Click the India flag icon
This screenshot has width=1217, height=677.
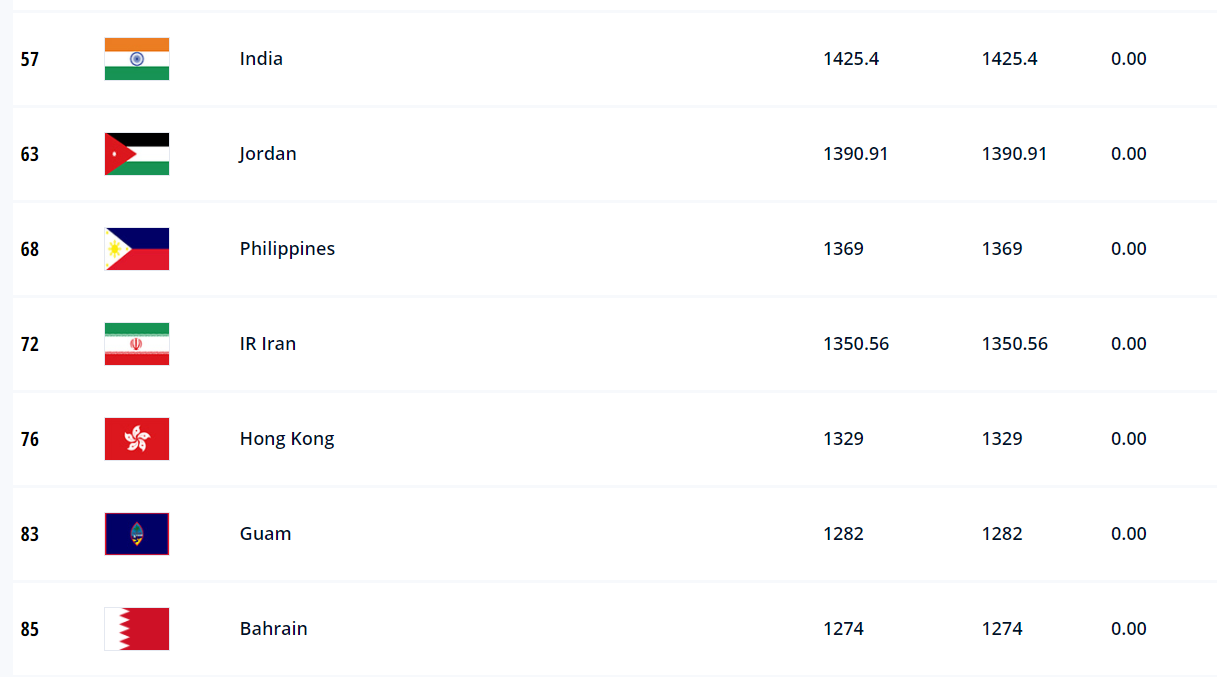137,59
